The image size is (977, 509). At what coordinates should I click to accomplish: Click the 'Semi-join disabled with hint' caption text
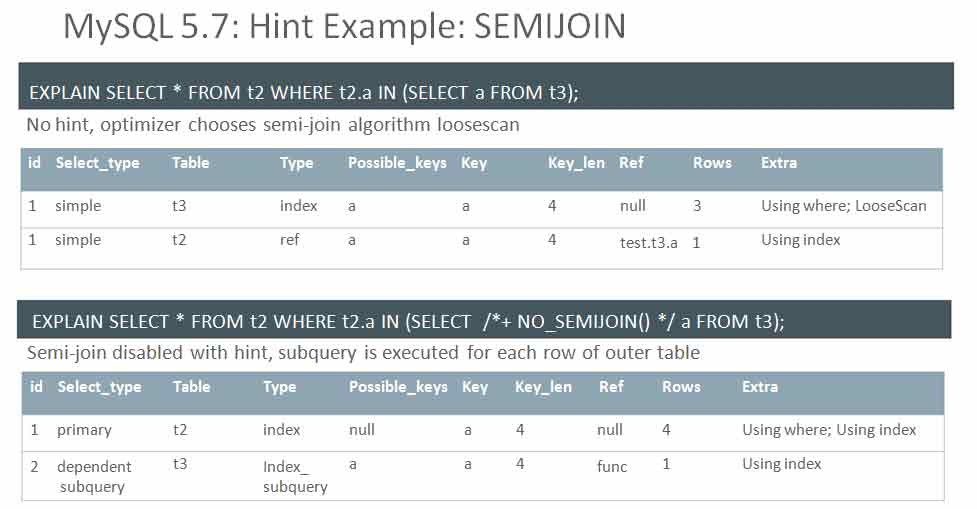[363, 353]
